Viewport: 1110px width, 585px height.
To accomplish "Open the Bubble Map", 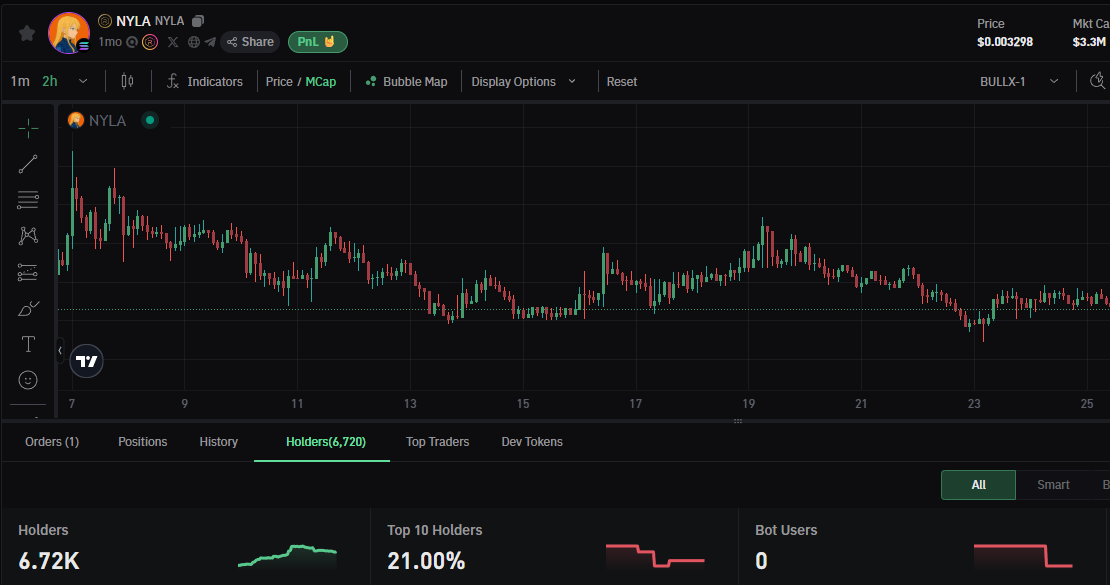I will [x=406, y=81].
